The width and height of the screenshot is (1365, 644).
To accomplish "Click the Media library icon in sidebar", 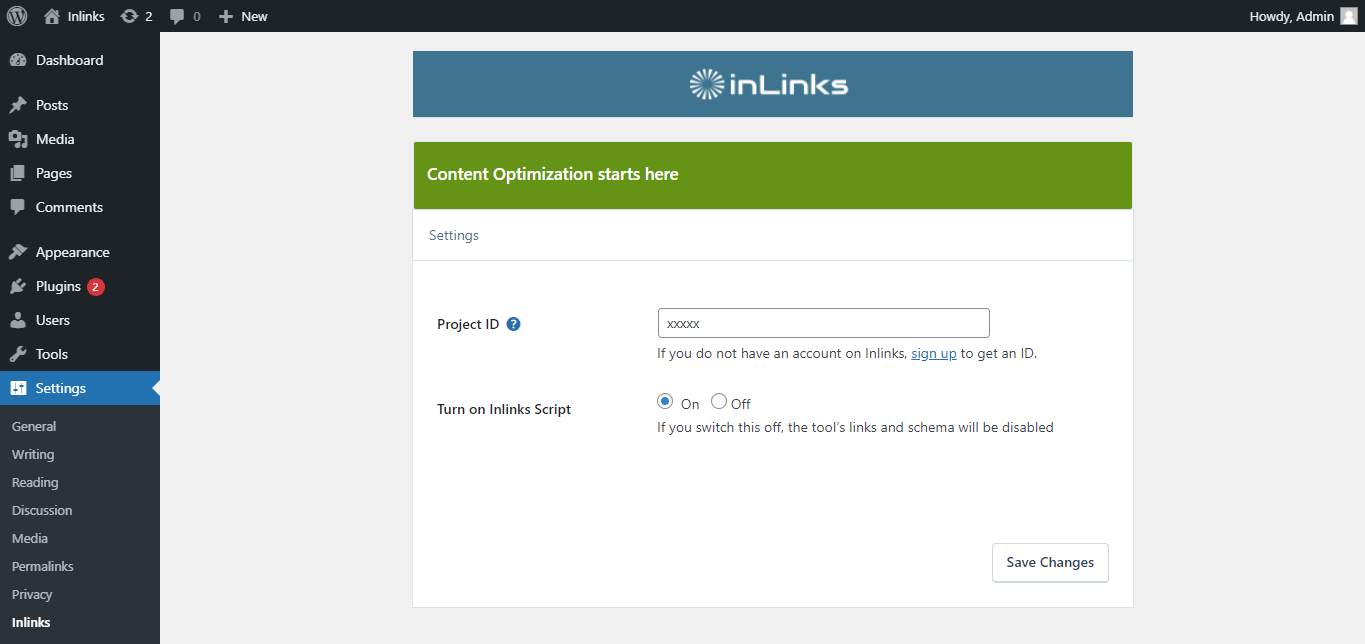I will 18,139.
